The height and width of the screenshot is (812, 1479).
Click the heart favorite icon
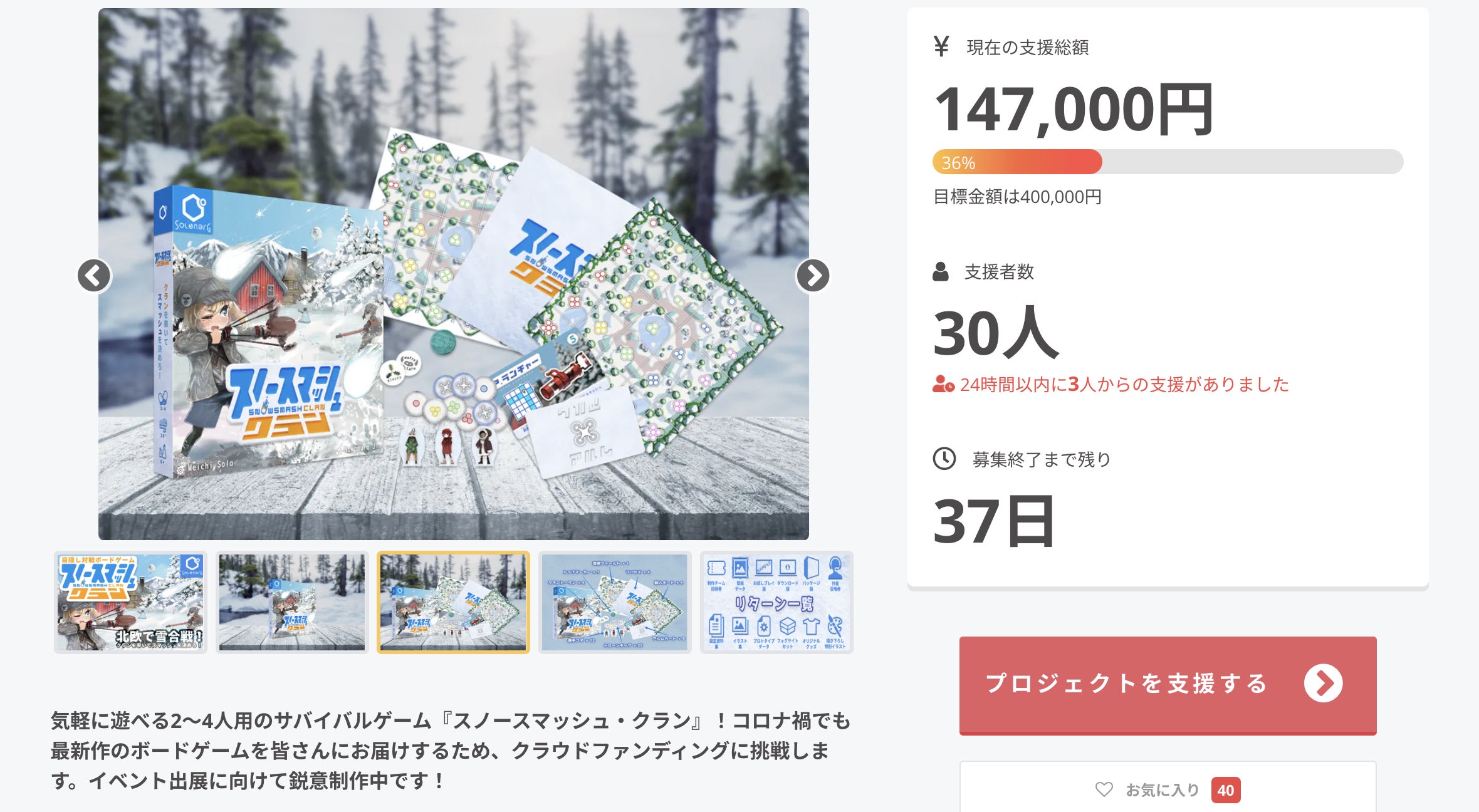point(1104,789)
